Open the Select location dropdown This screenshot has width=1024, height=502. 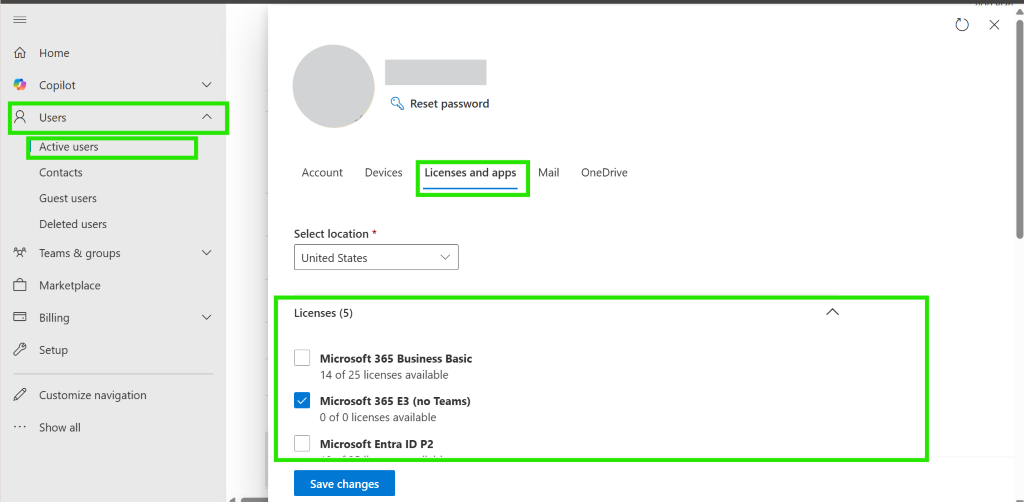click(x=376, y=257)
